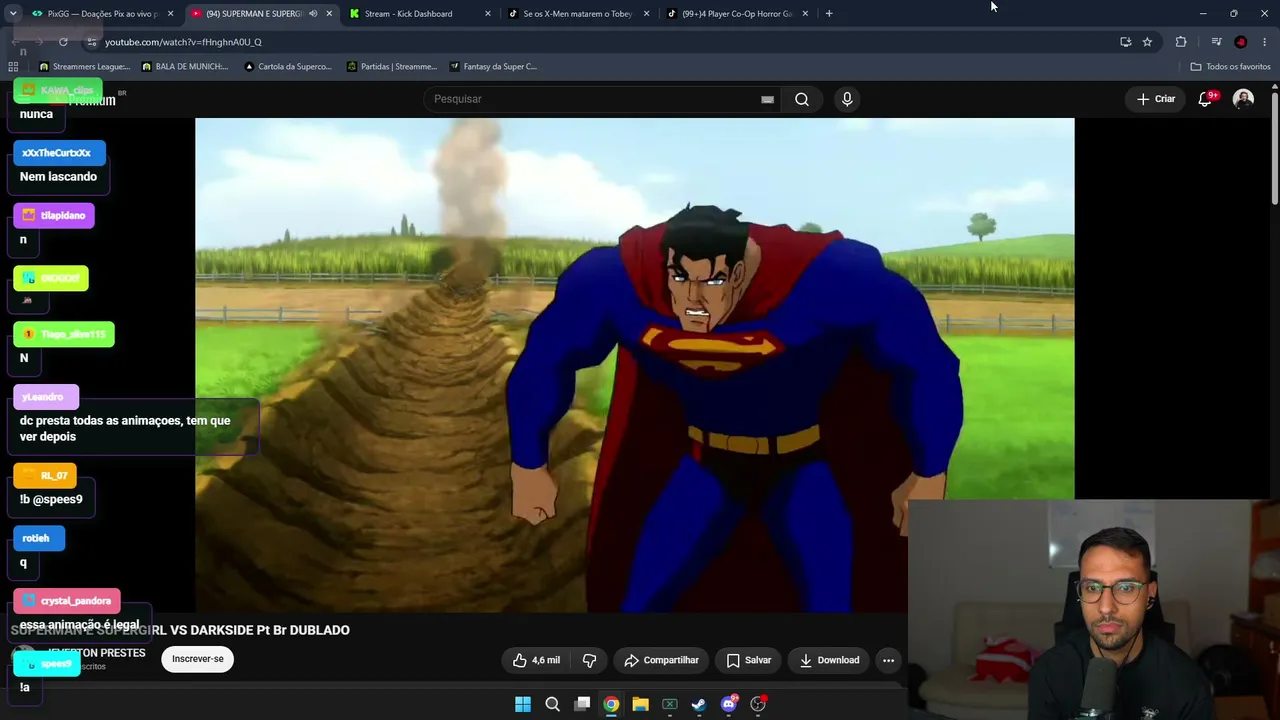Click the YouTube page scrollbar

pyautogui.click(x=1274, y=147)
